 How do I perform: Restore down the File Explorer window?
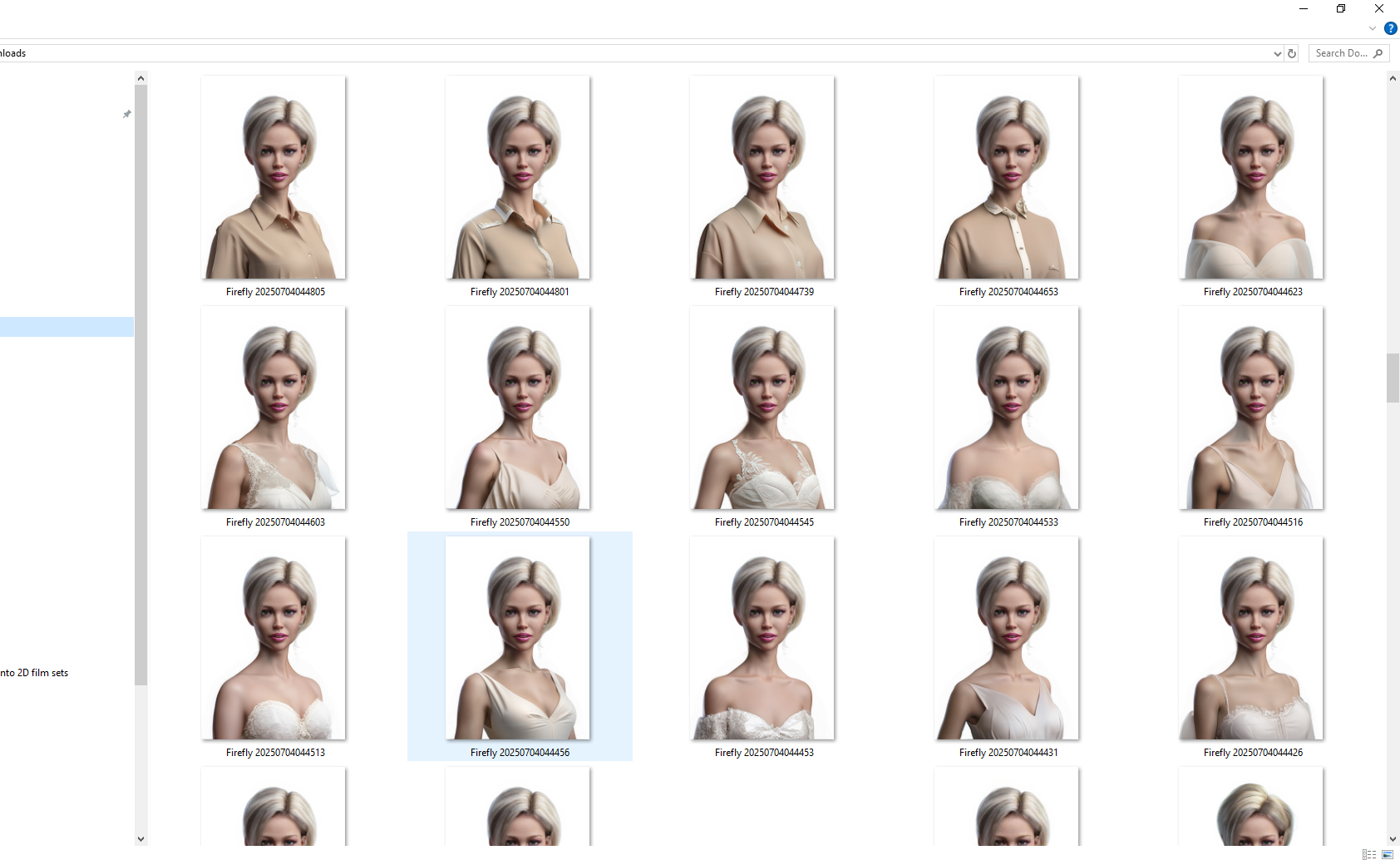[x=1341, y=8]
